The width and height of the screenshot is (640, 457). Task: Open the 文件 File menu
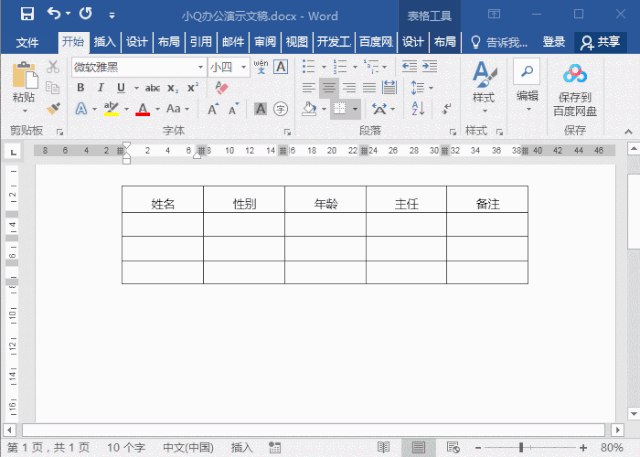coord(27,42)
